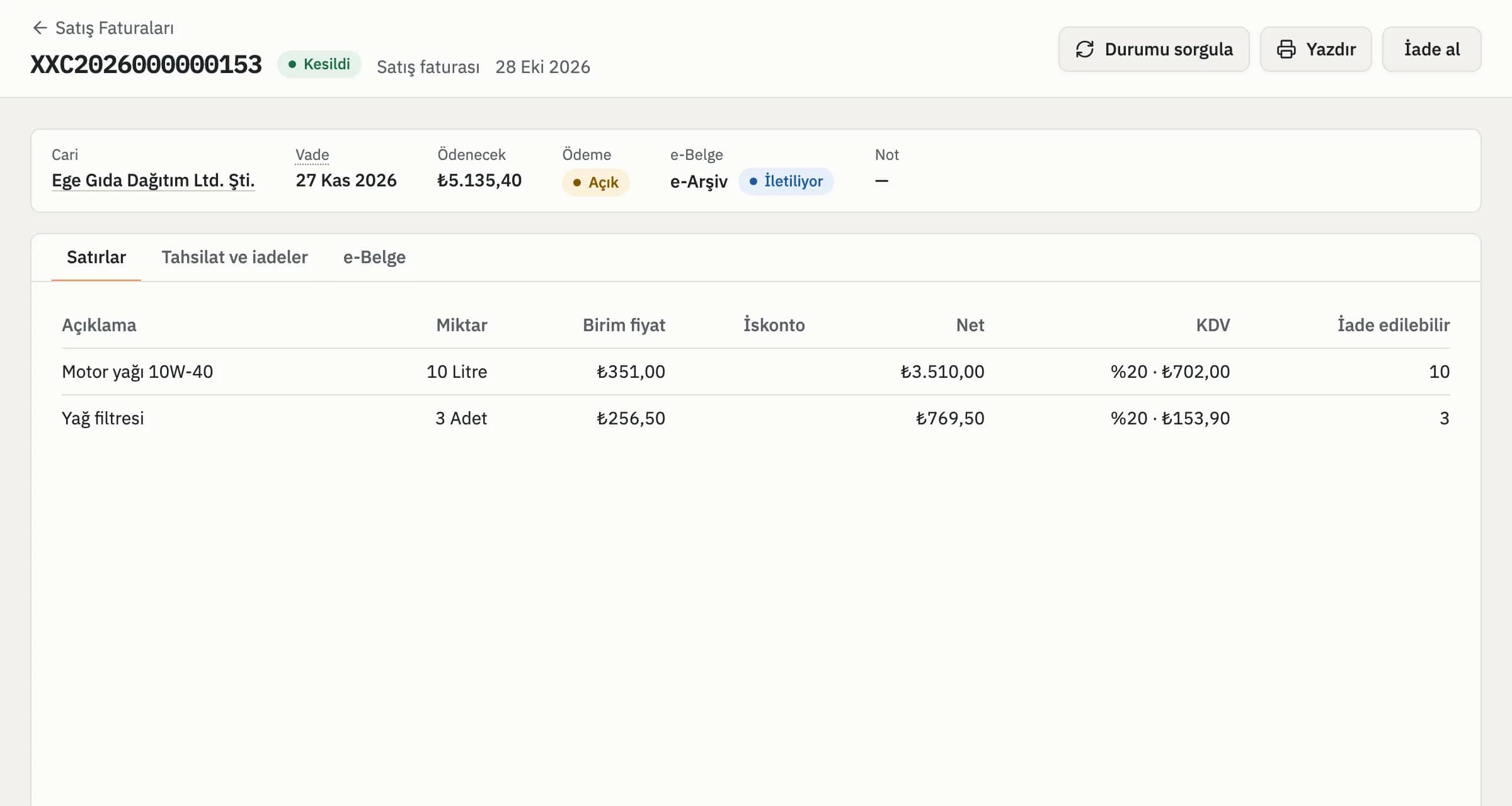Click the Yağ filtresi row description
1512x806 pixels.
(x=103, y=418)
